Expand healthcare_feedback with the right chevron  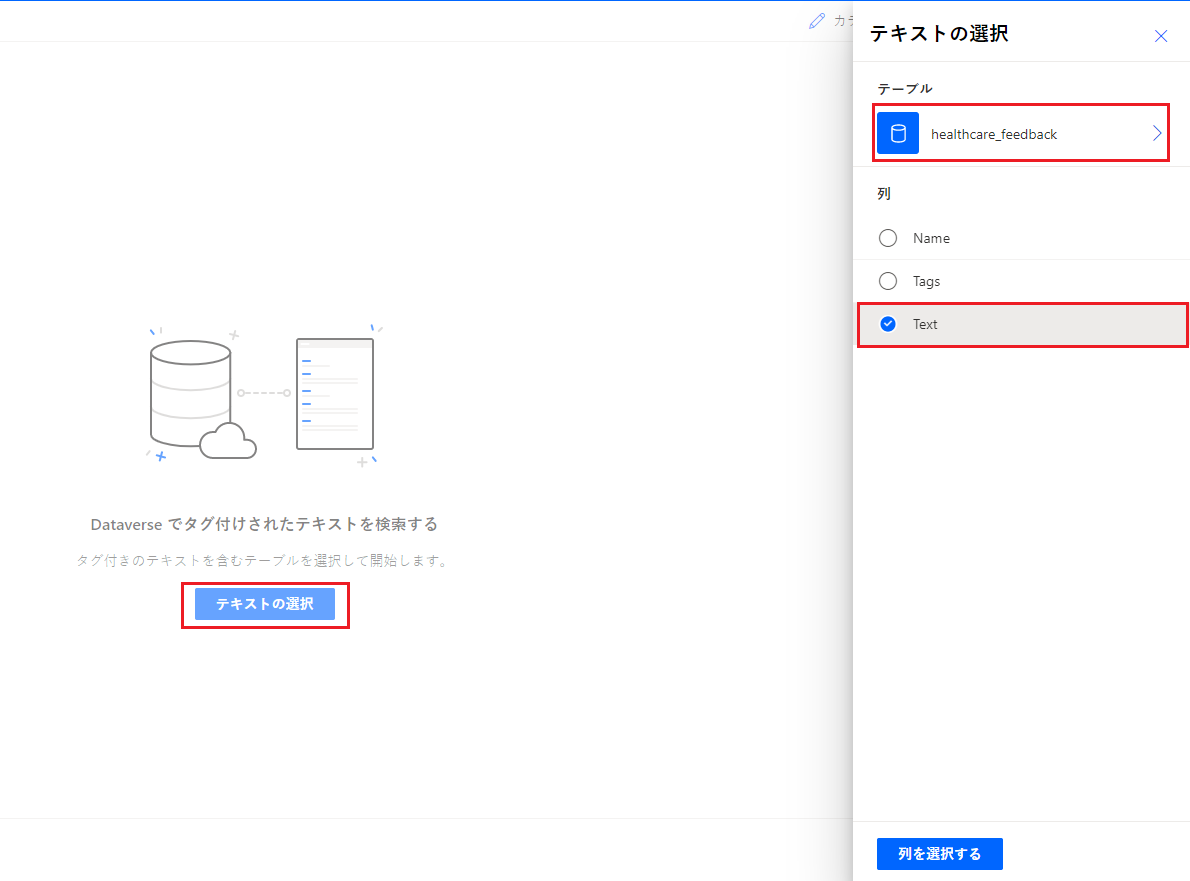1157,134
